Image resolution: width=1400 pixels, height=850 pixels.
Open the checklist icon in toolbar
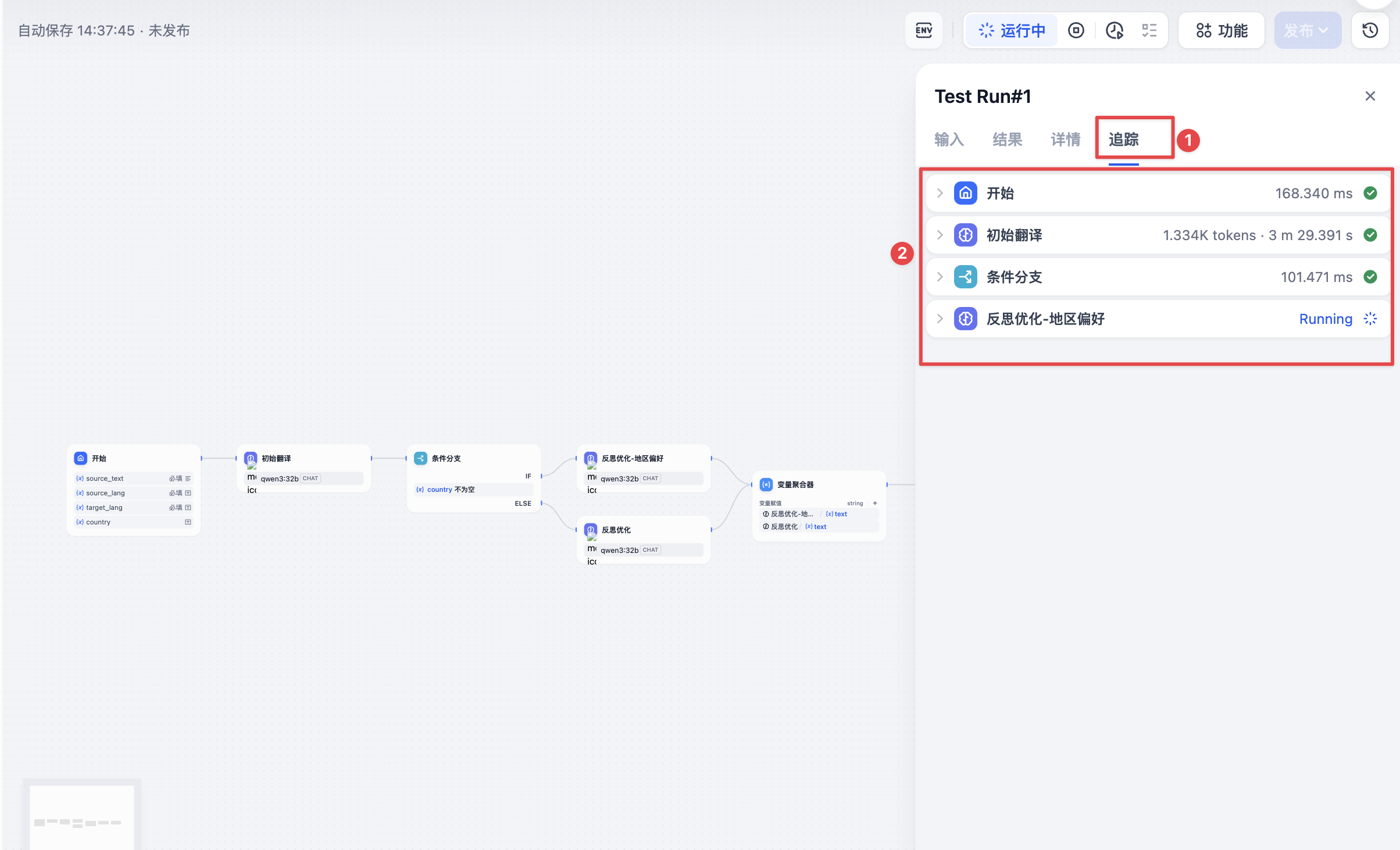coord(1149,30)
